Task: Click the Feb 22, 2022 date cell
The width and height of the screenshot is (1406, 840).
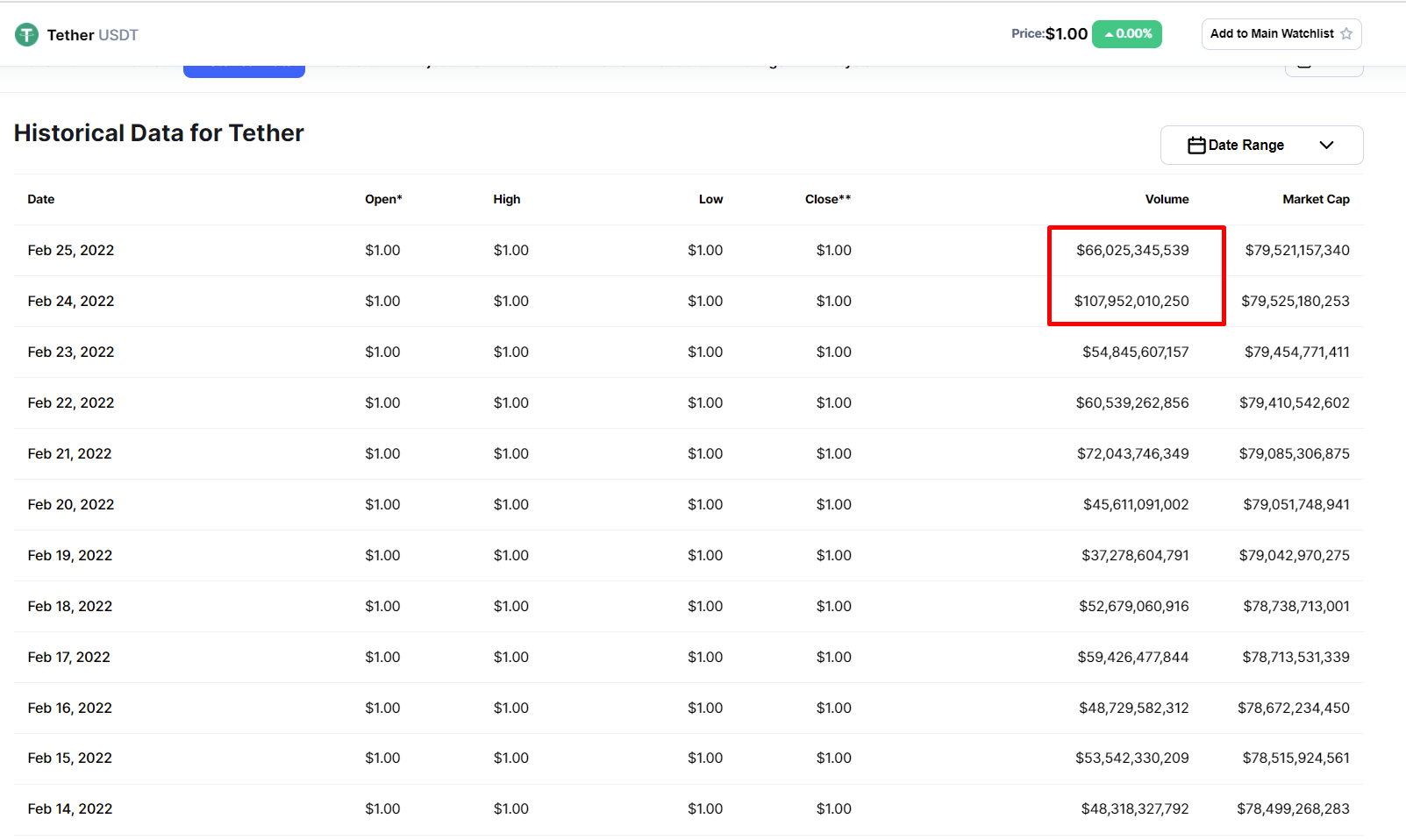Action: click(x=71, y=402)
